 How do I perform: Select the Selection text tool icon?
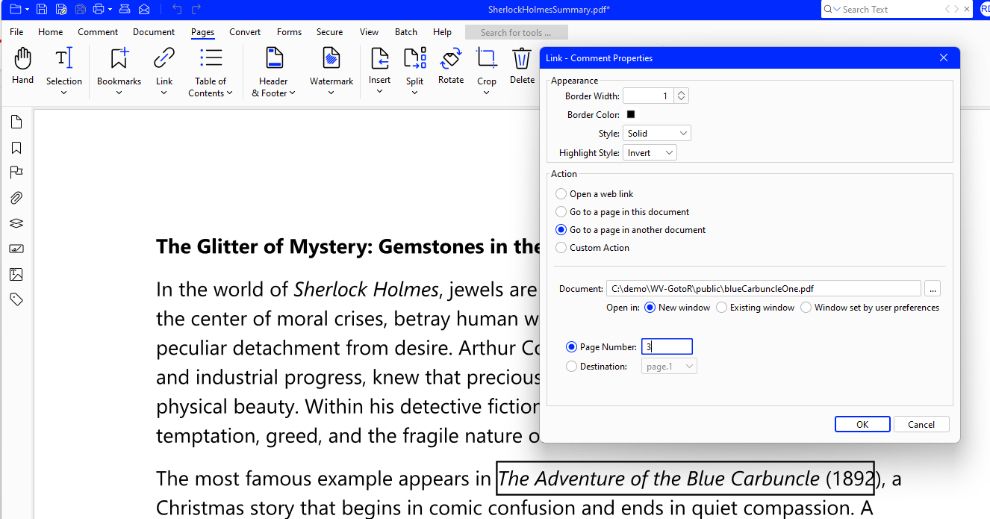point(64,58)
